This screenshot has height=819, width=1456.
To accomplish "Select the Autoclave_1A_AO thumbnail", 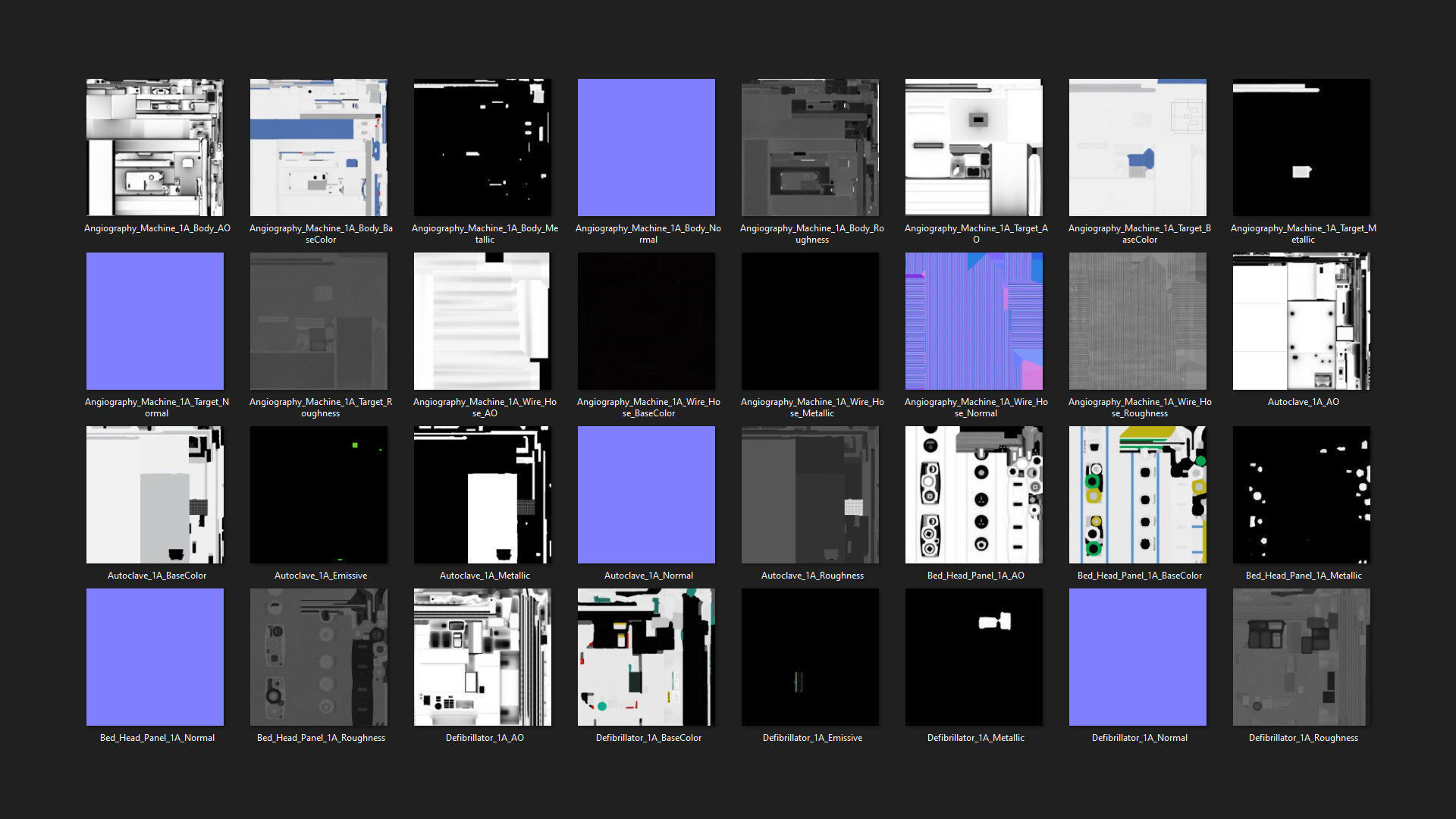I will pyautogui.click(x=1301, y=321).
